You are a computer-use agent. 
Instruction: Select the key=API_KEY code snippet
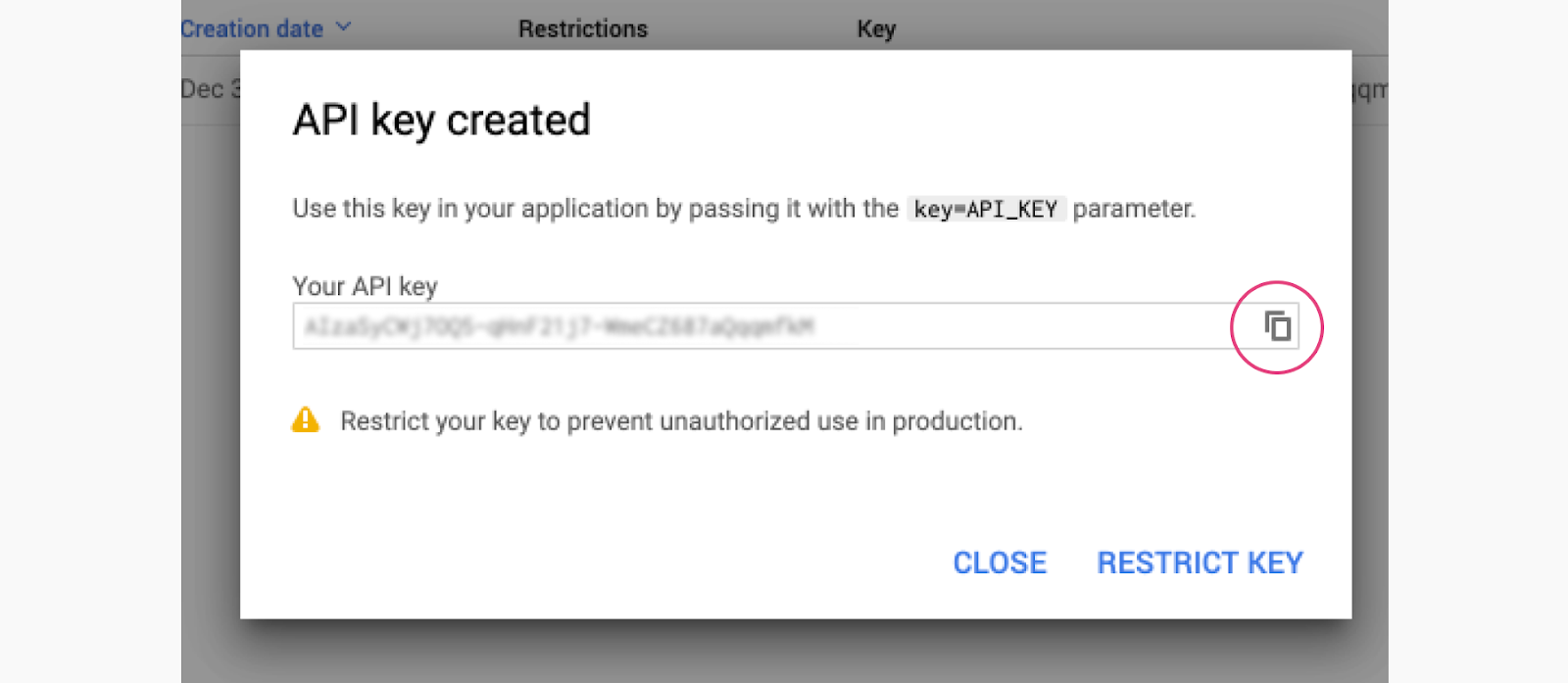(985, 209)
